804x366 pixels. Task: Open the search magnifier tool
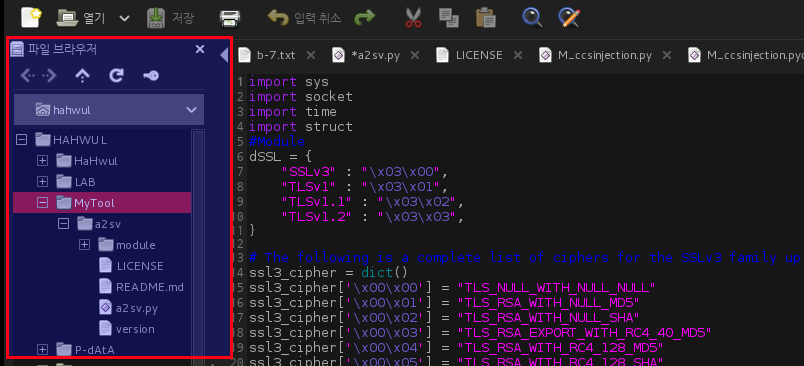pyautogui.click(x=532, y=18)
